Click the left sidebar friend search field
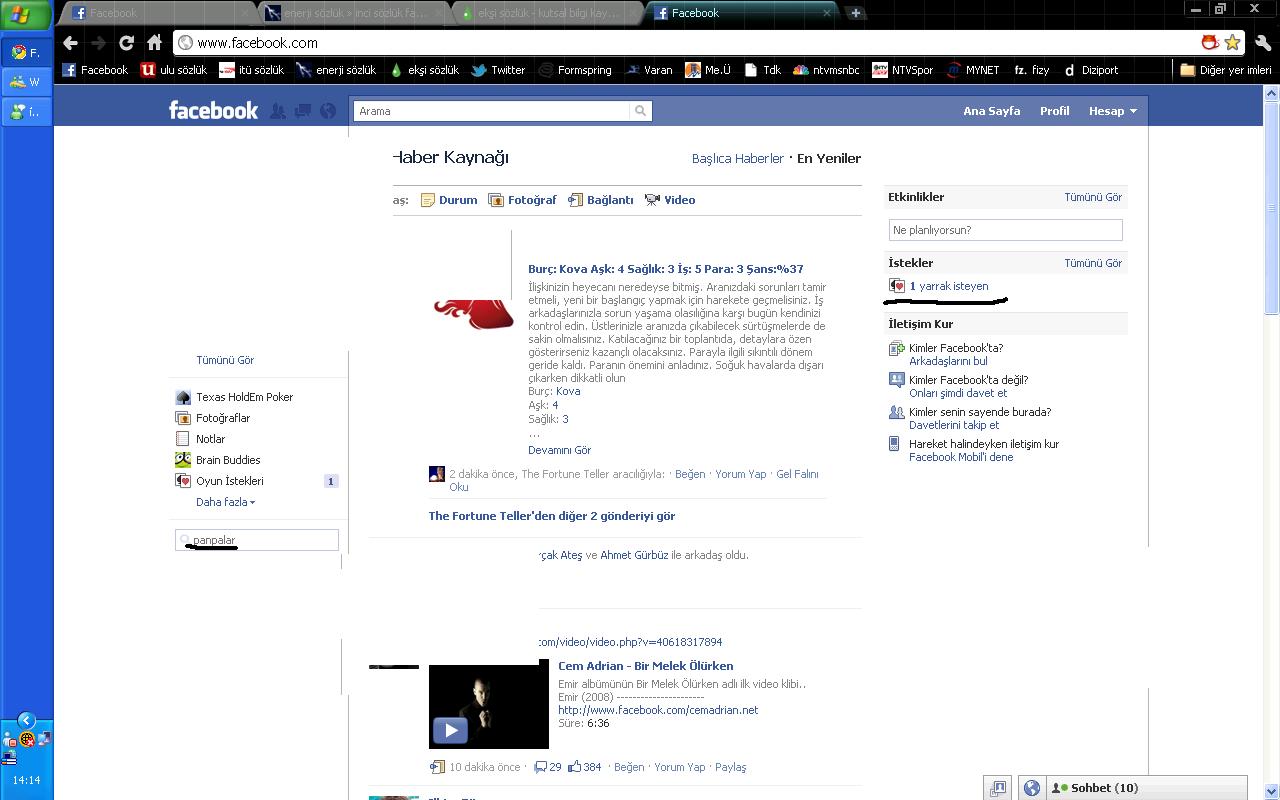This screenshot has height=800, width=1280. click(x=257, y=540)
